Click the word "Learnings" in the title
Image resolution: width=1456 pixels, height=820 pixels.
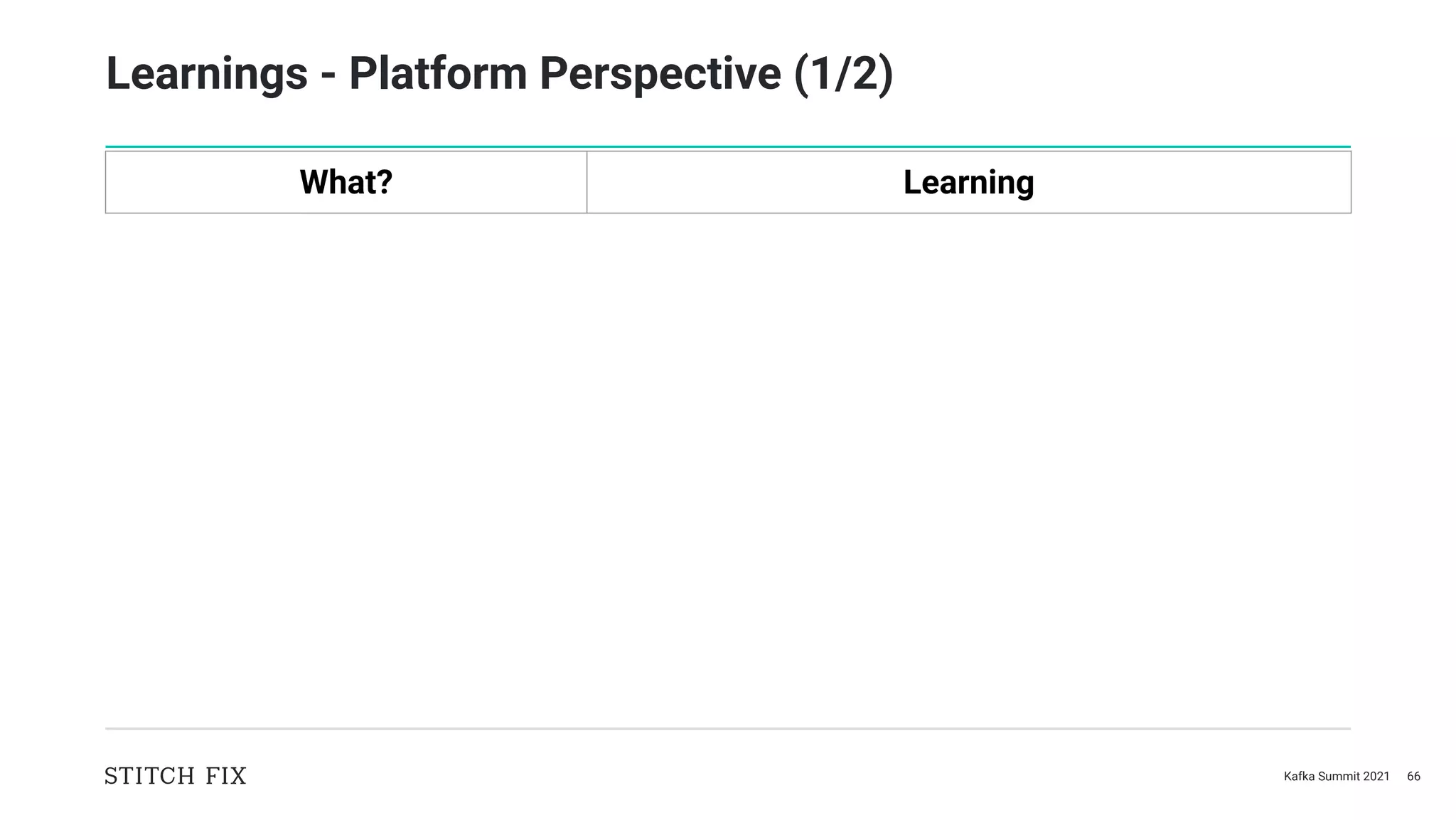coord(206,74)
